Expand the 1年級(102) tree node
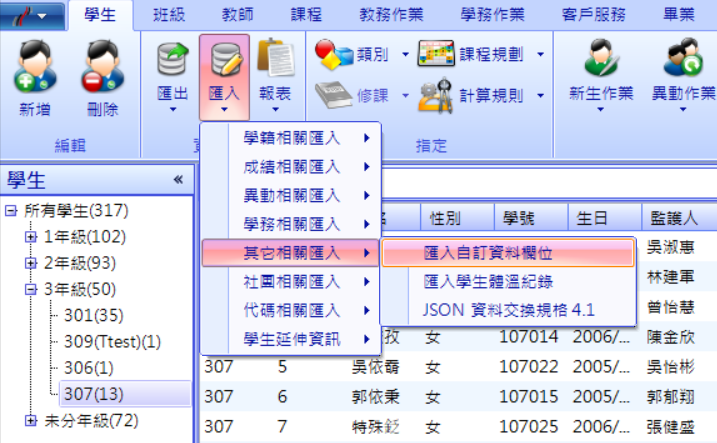 coord(30,237)
